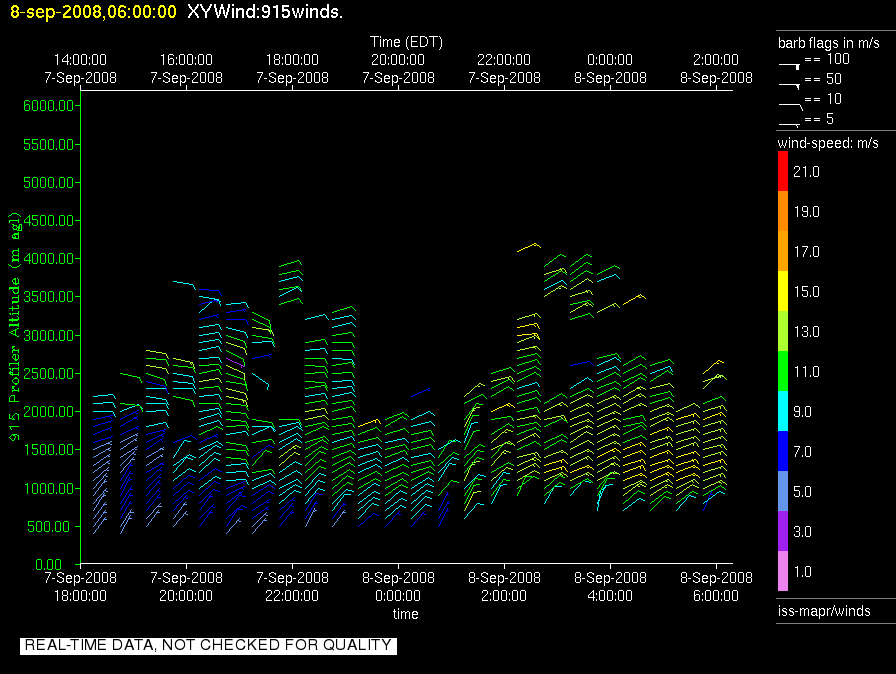Click the Time (EDT) axis label
The height and width of the screenshot is (674, 896).
(406, 42)
